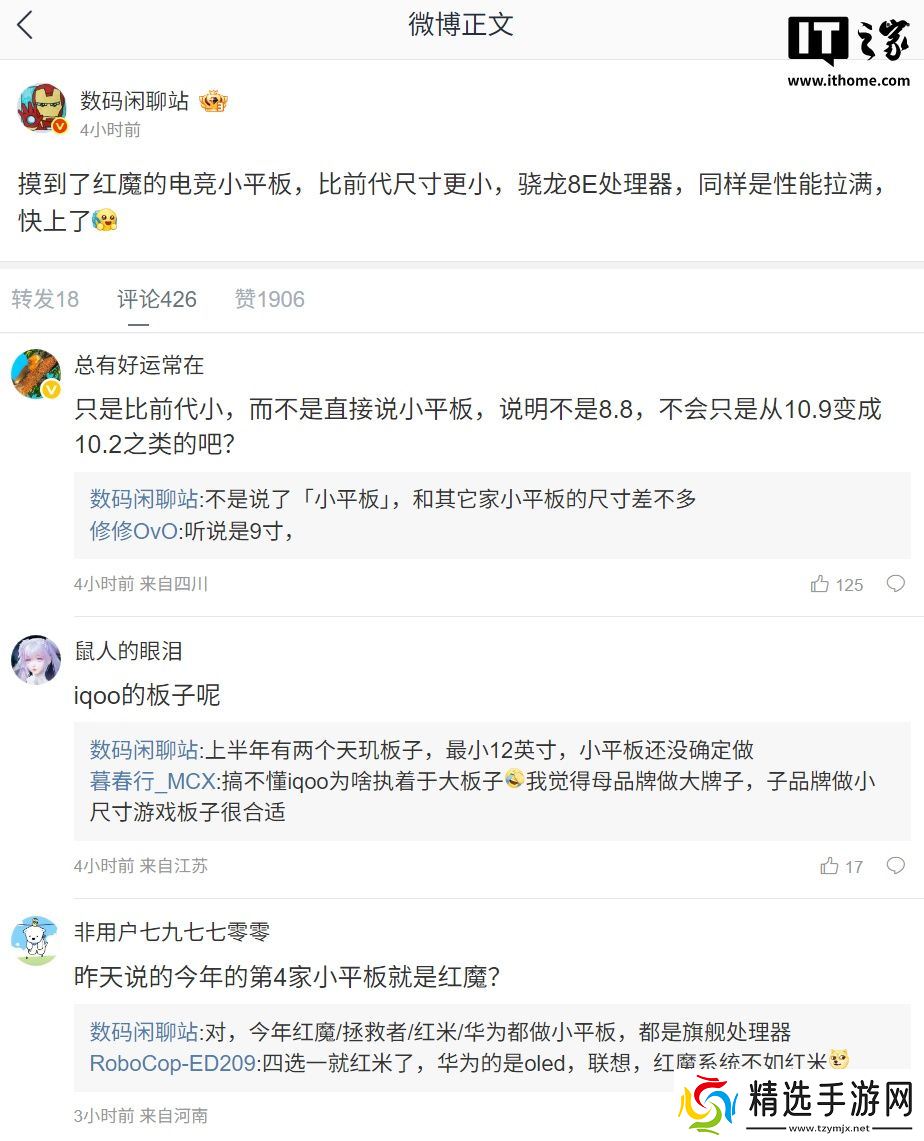
Task: Open RoboCop-ED209 user profile link
Action: [x=172, y=1062]
